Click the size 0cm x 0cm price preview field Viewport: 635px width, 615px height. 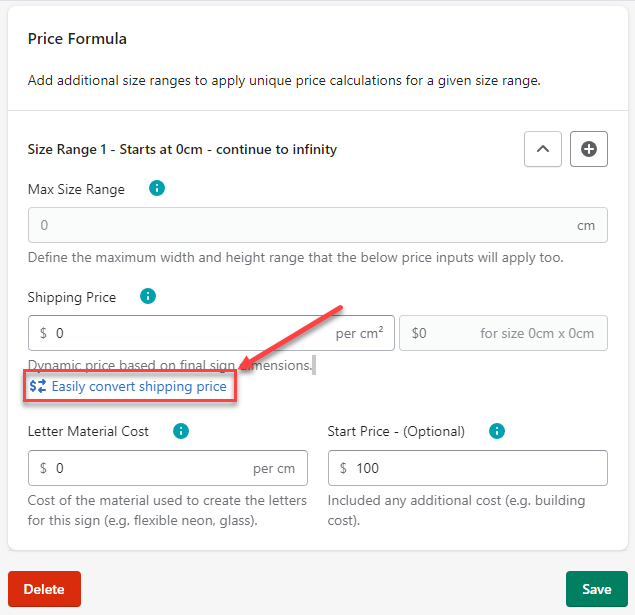coord(503,333)
